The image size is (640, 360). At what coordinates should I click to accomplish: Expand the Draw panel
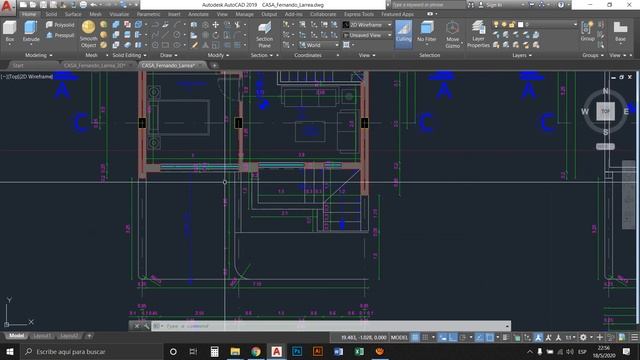(169, 55)
